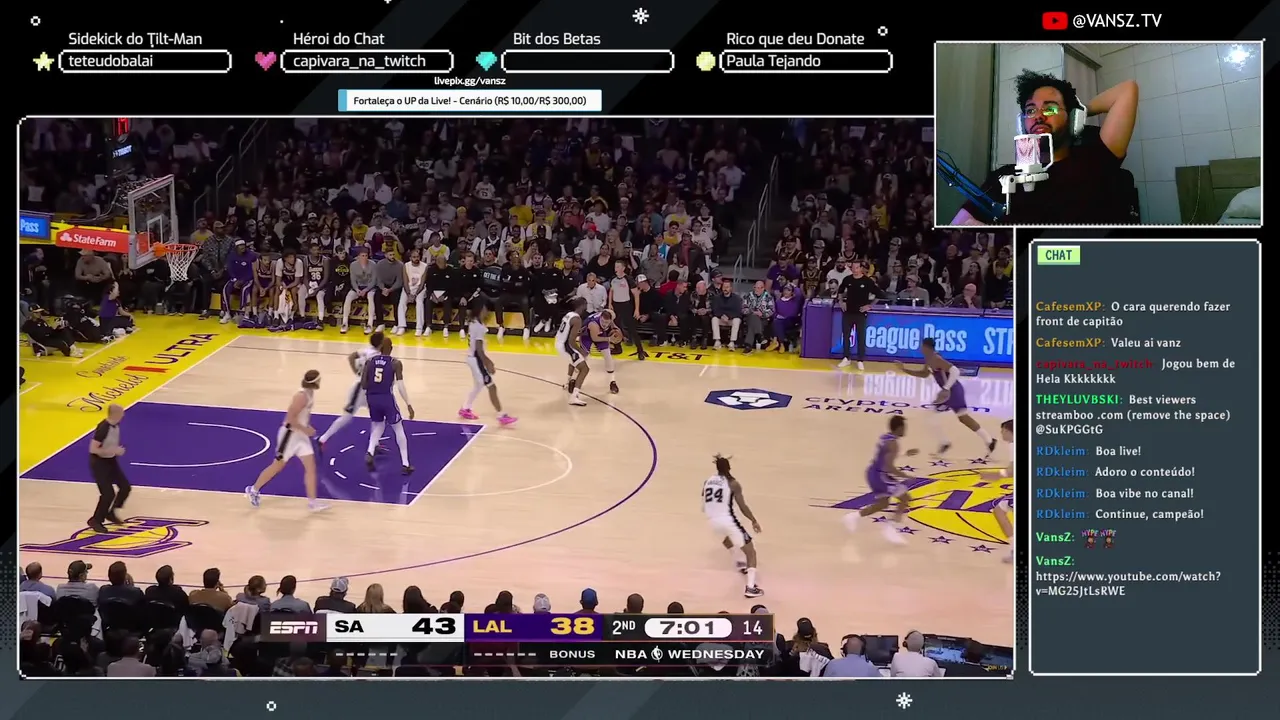
Task: Click the 'Jogou bem de Hela' chat message
Action: click(1135, 371)
